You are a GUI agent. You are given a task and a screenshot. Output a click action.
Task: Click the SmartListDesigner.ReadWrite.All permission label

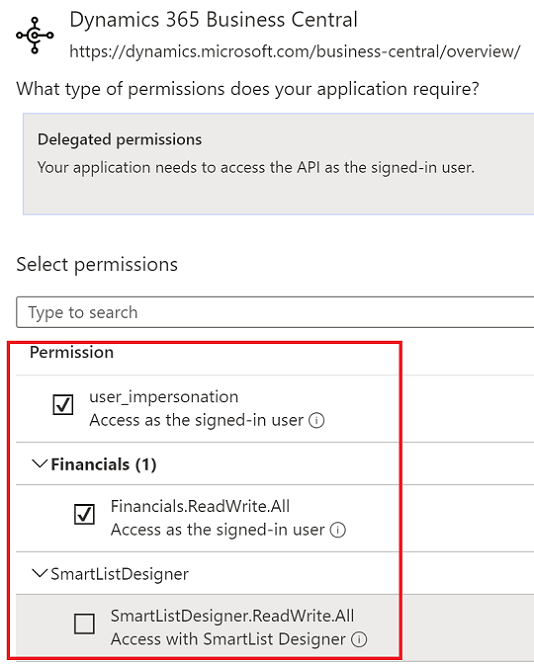232,616
